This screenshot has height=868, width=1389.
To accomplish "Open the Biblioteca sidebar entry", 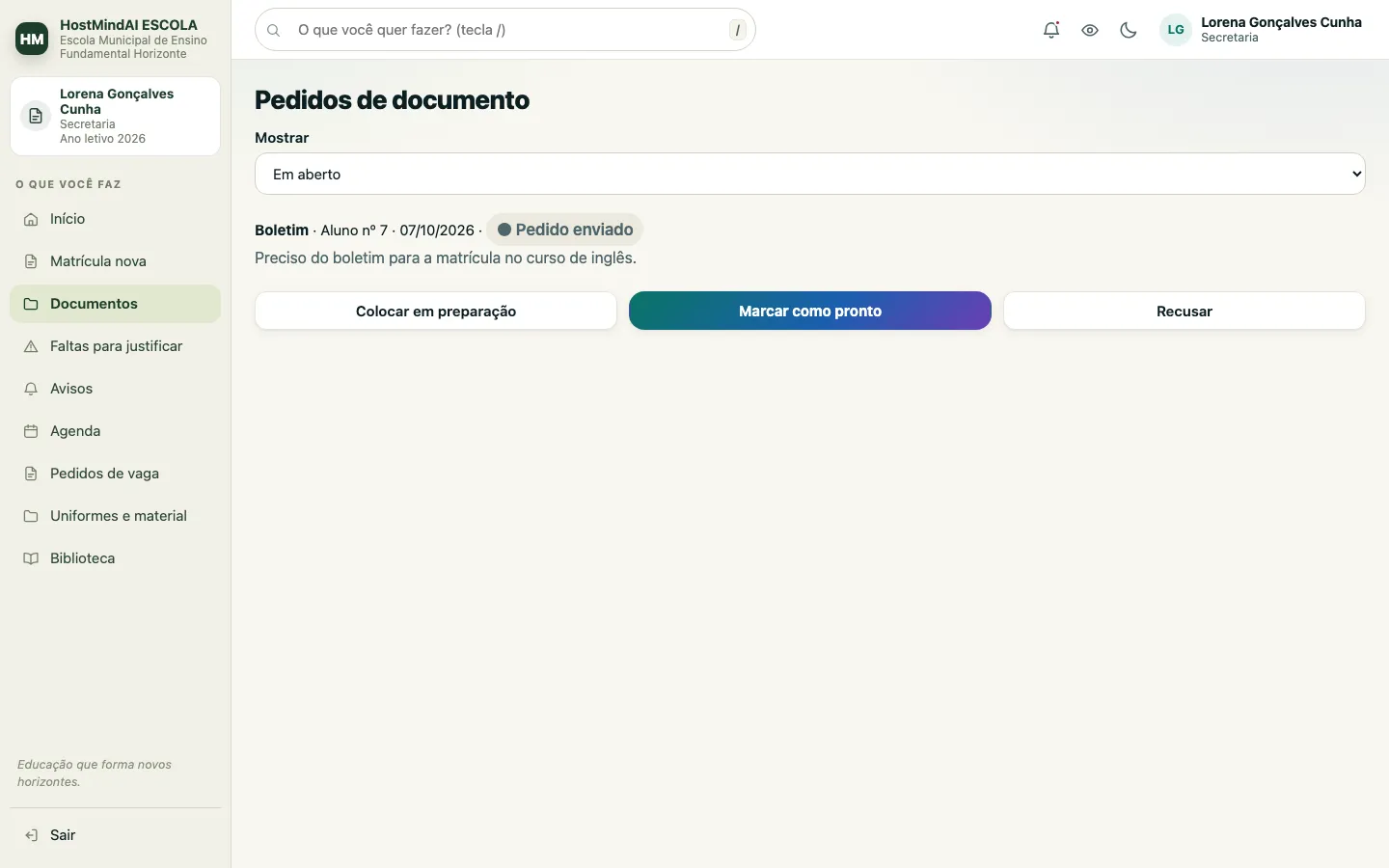I will click(x=115, y=558).
